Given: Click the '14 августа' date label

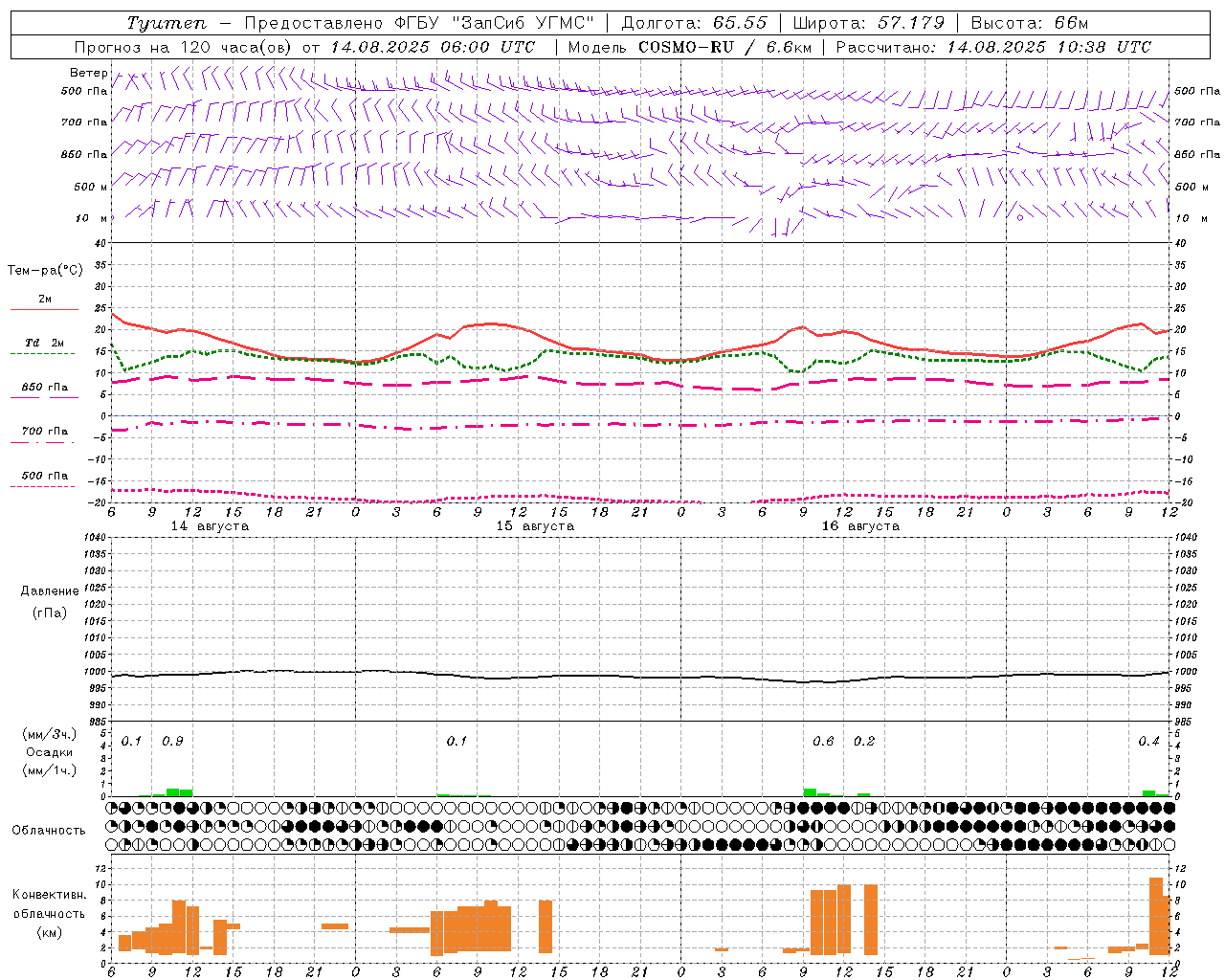Looking at the screenshot, I should click(x=210, y=526).
